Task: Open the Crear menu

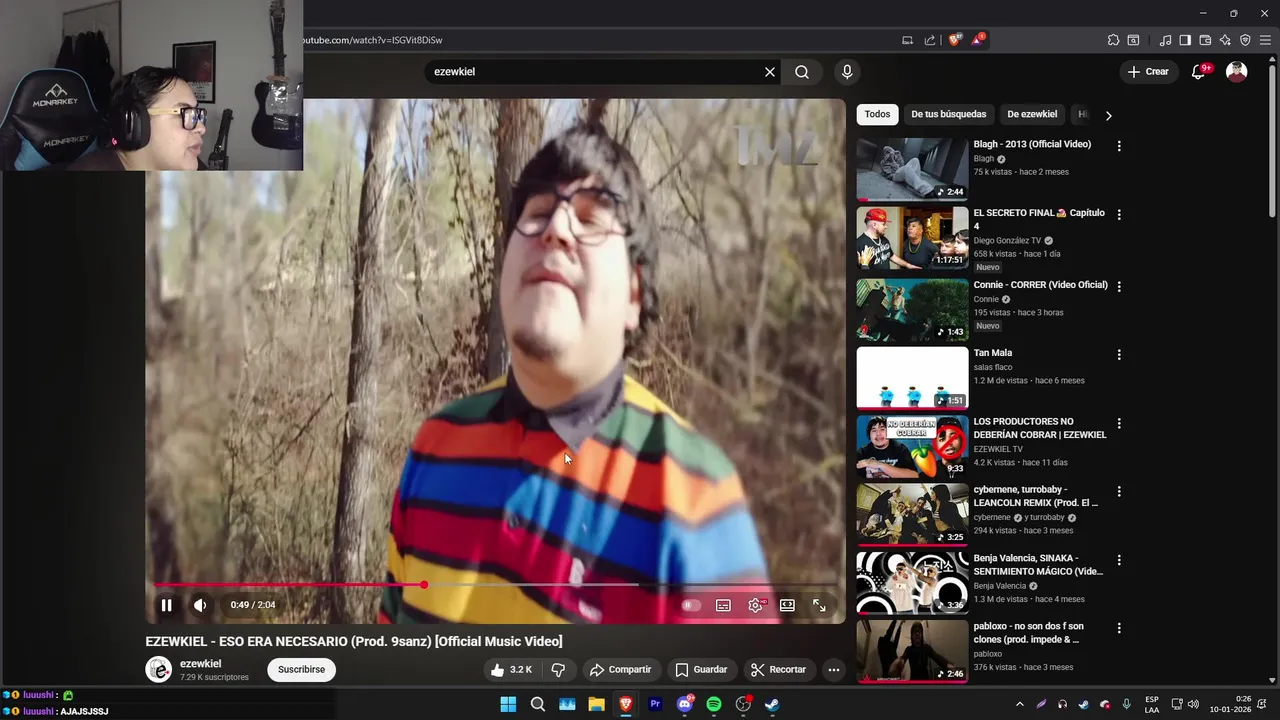Action: click(1148, 72)
